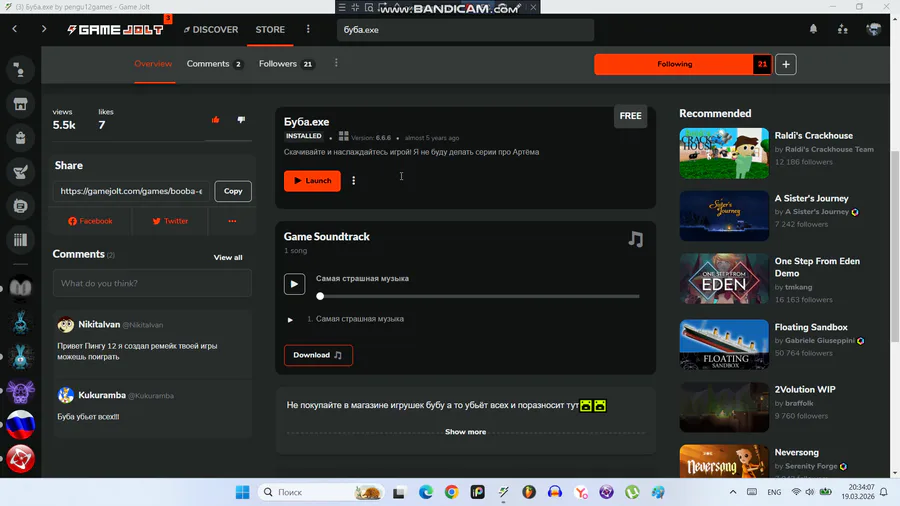Open the sidebar quests icon
Screen dimensions: 900x506
pyautogui.click(x=21, y=172)
